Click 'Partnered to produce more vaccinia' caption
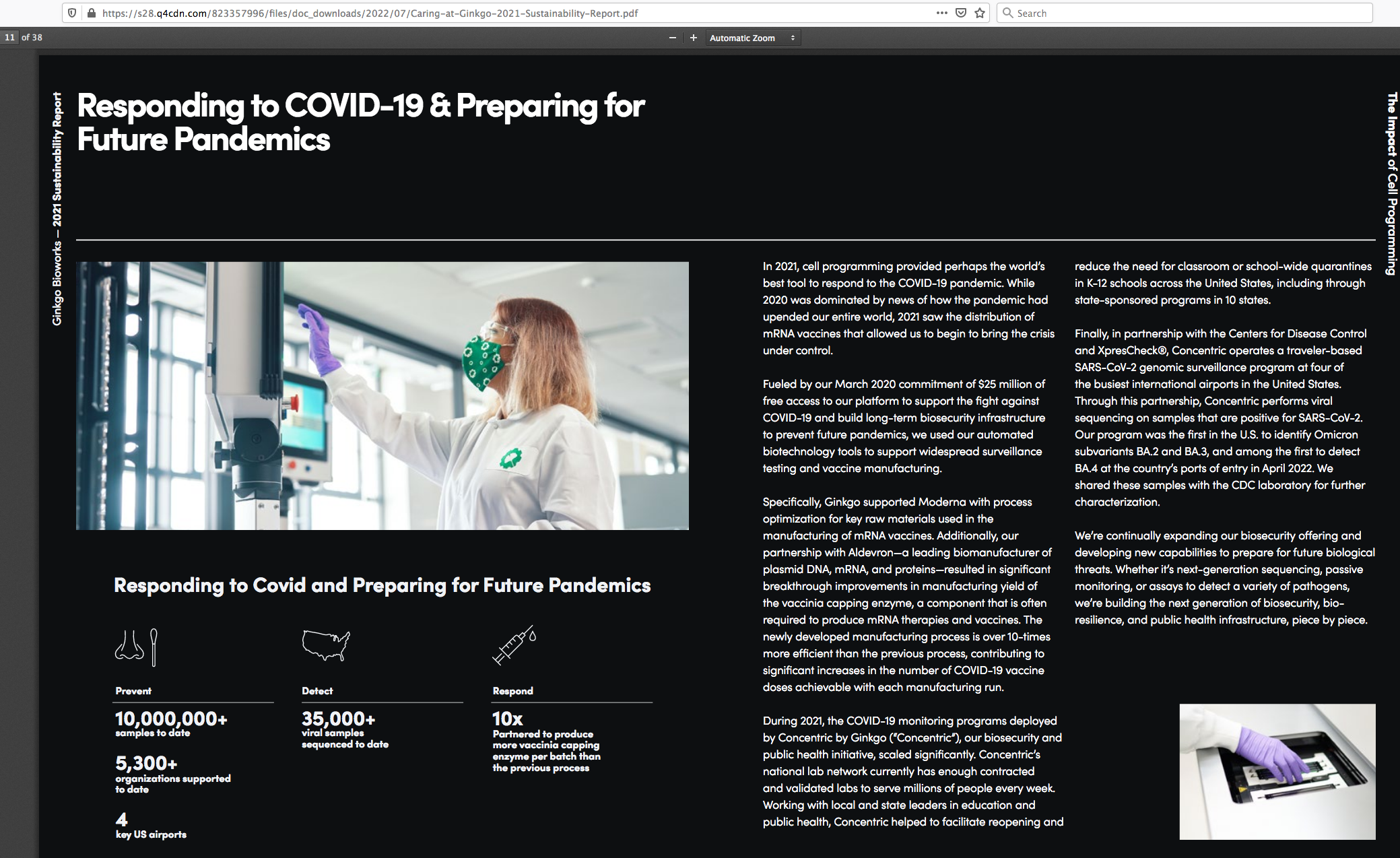Viewport: 1400px width, 858px height. pos(546,751)
